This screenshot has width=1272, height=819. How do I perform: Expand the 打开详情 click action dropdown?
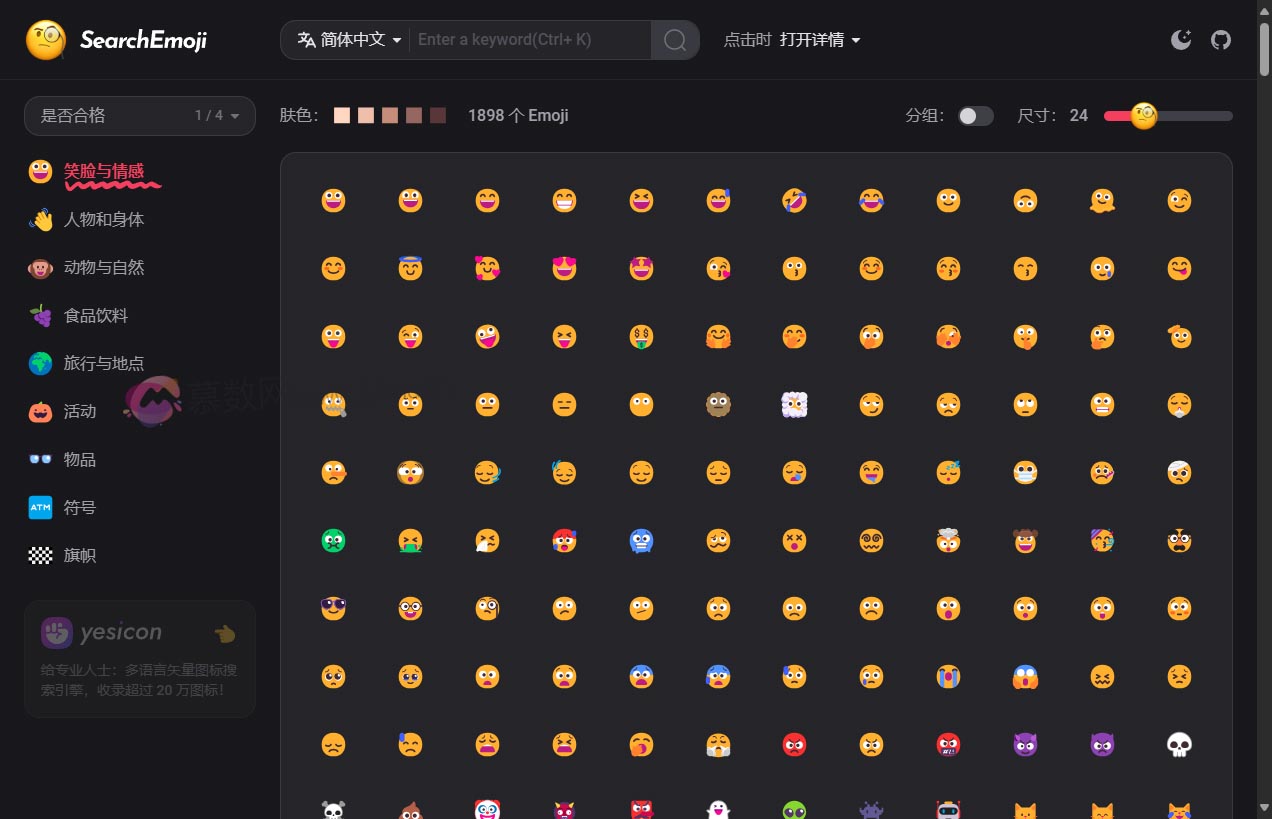819,40
